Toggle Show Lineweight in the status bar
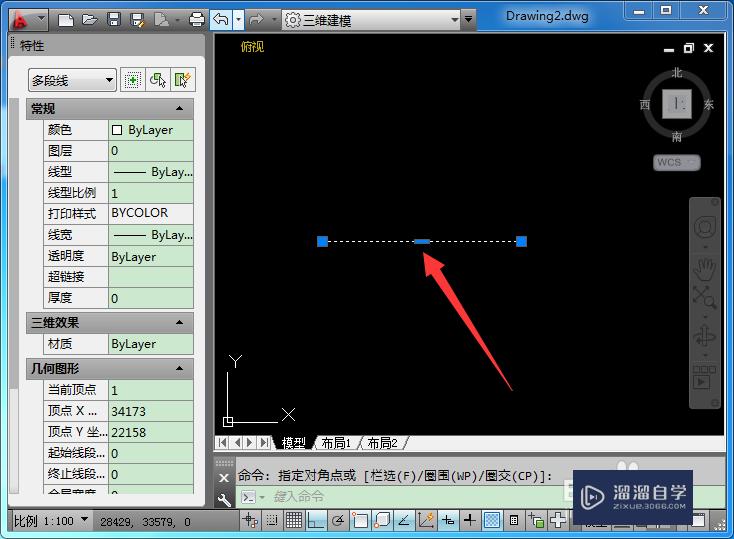 click(x=470, y=520)
